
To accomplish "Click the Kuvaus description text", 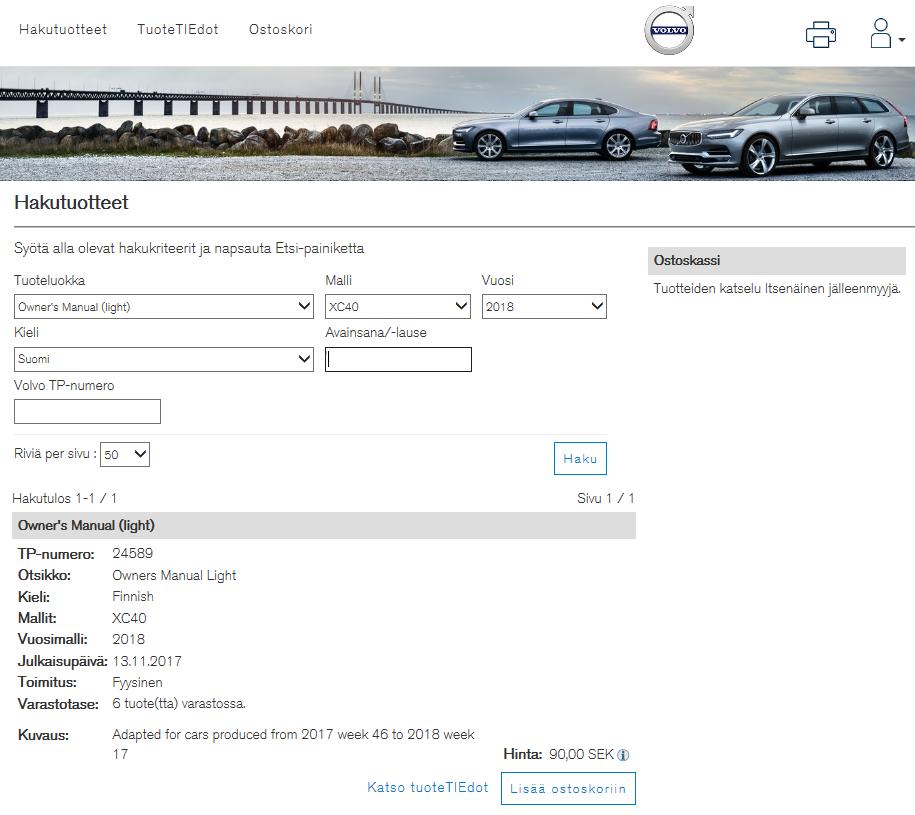I will click(x=293, y=744).
